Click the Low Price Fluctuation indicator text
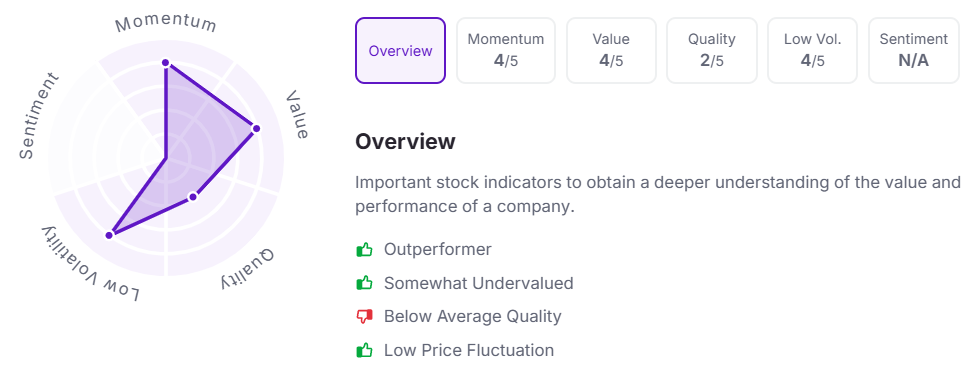The image size is (964, 367). [x=468, y=350]
